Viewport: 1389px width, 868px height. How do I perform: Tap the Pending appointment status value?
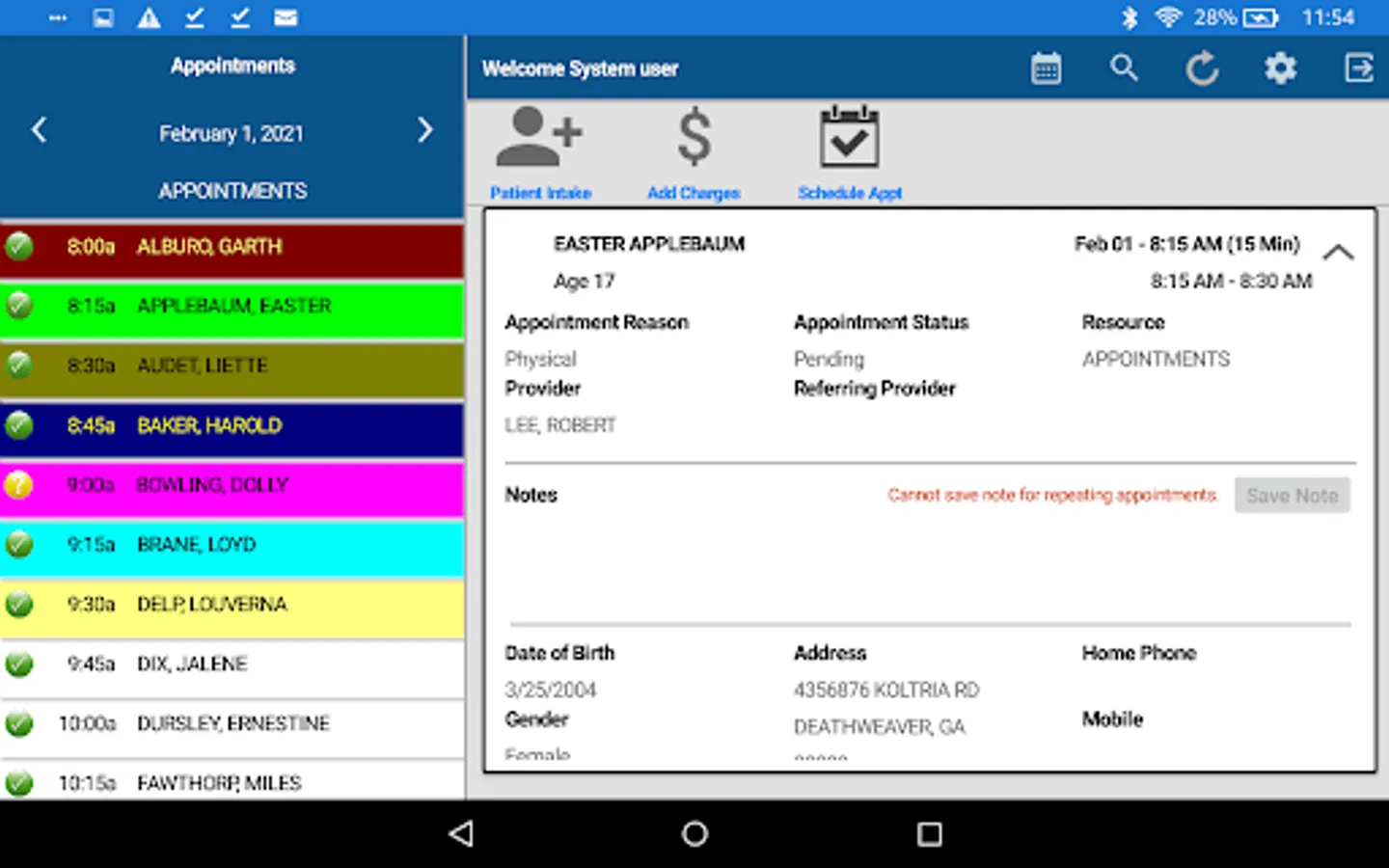(829, 360)
